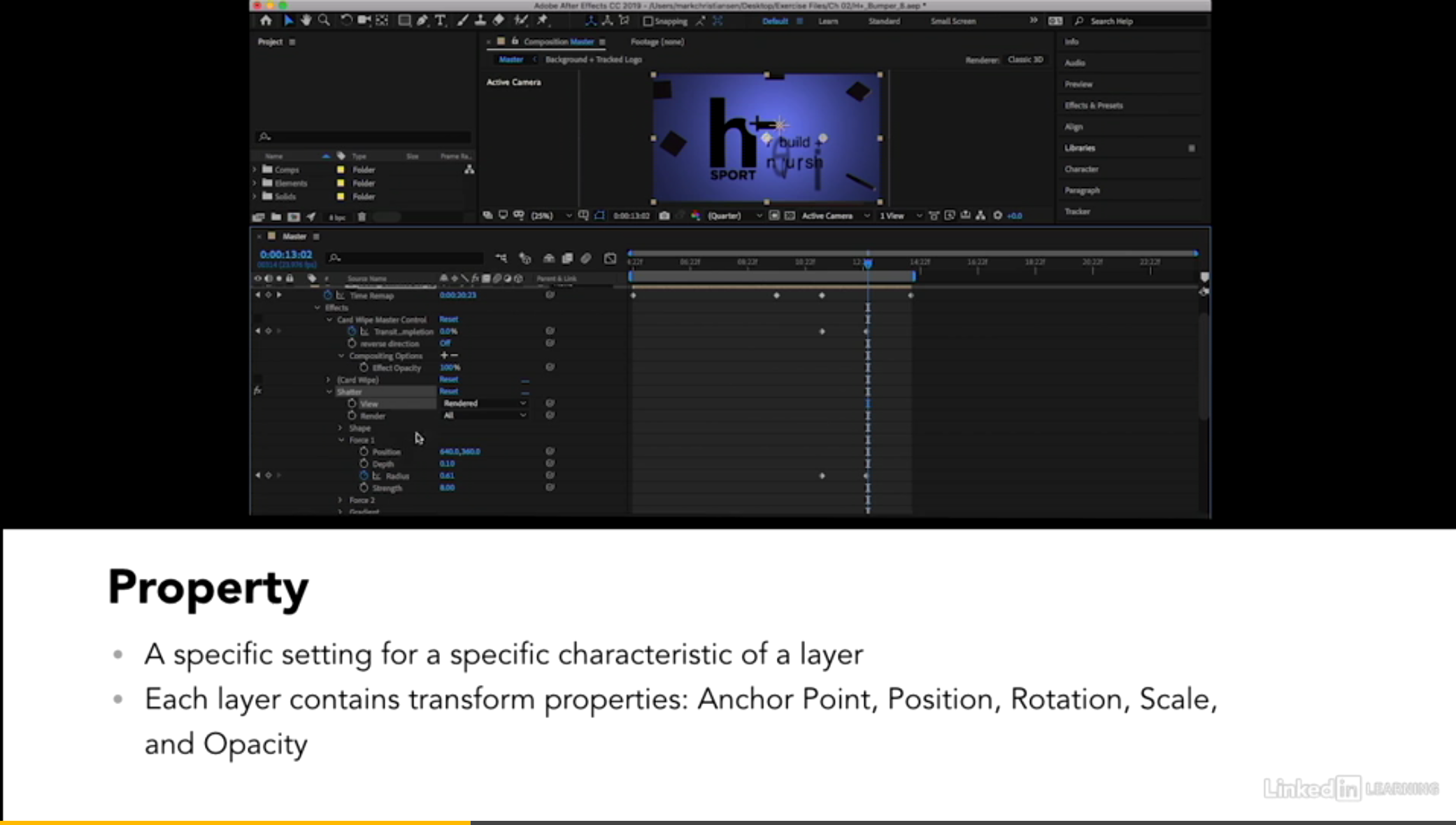Open the View dropdown set to Rendered
Screen dimensions: 1456x825
coord(484,403)
